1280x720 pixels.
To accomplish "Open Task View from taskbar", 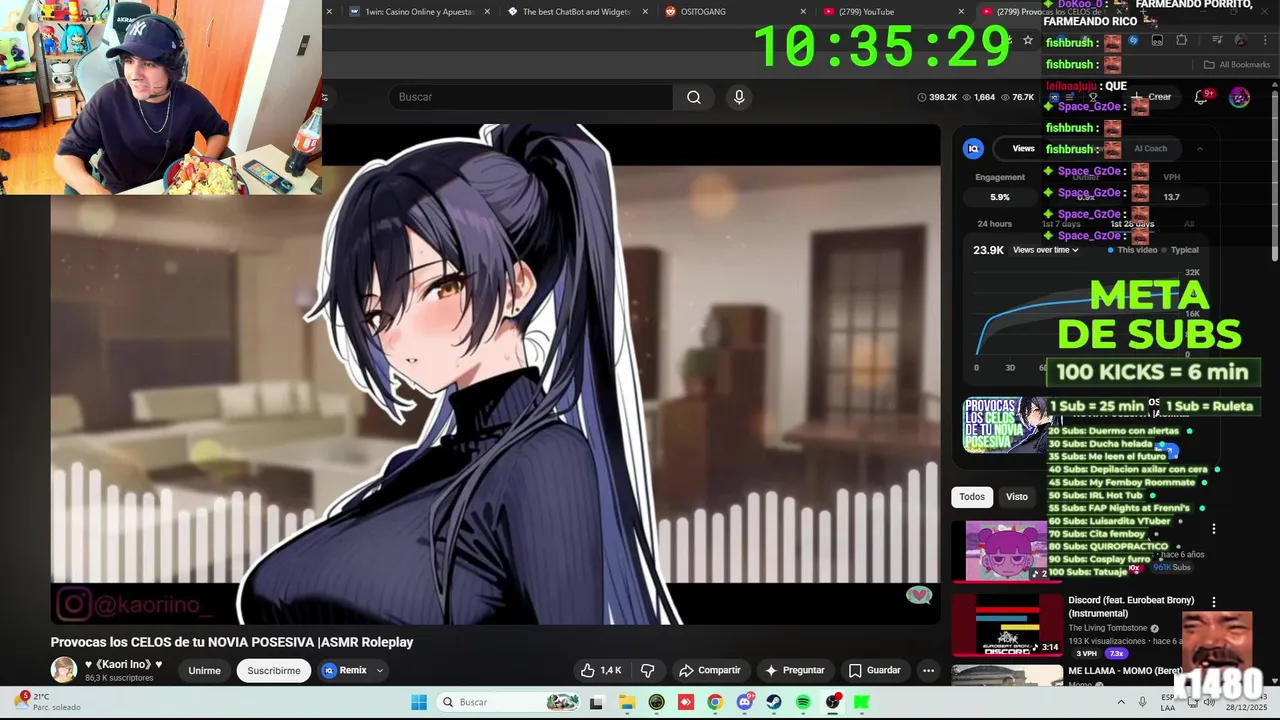I will tap(597, 702).
